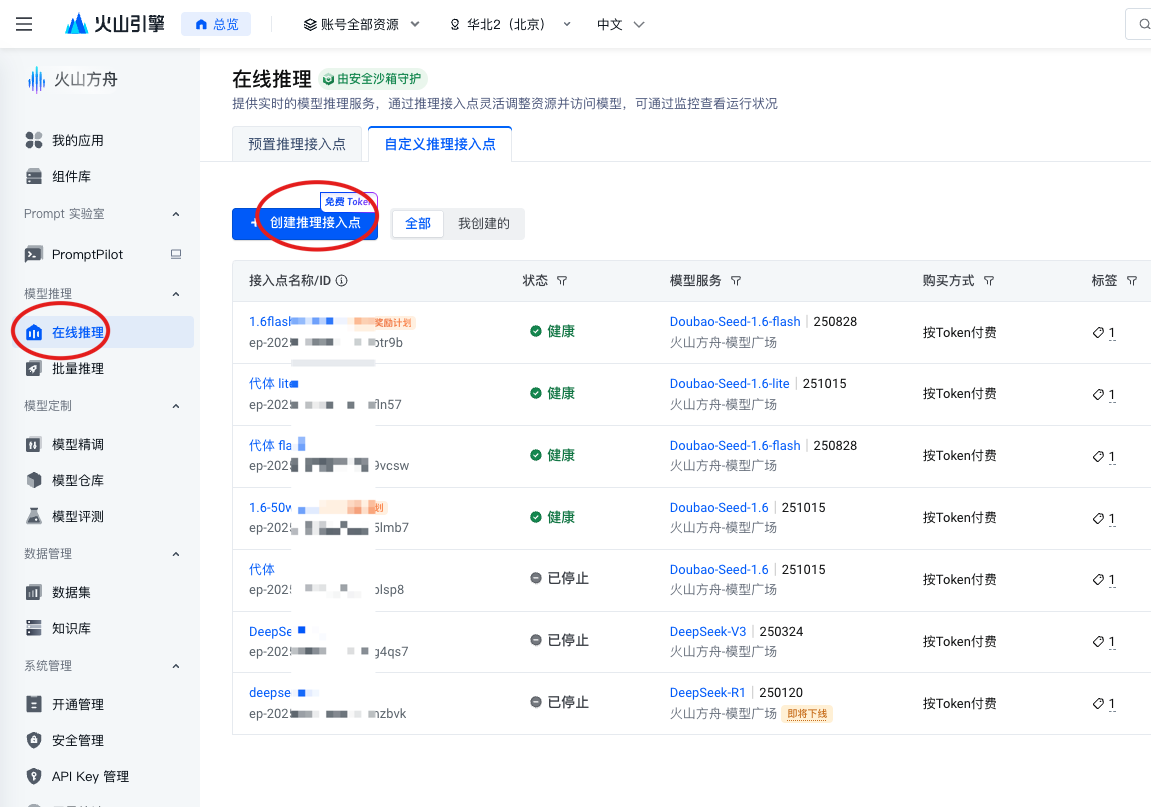
Task: Open filter for 模型服务 column
Action: [x=736, y=281]
